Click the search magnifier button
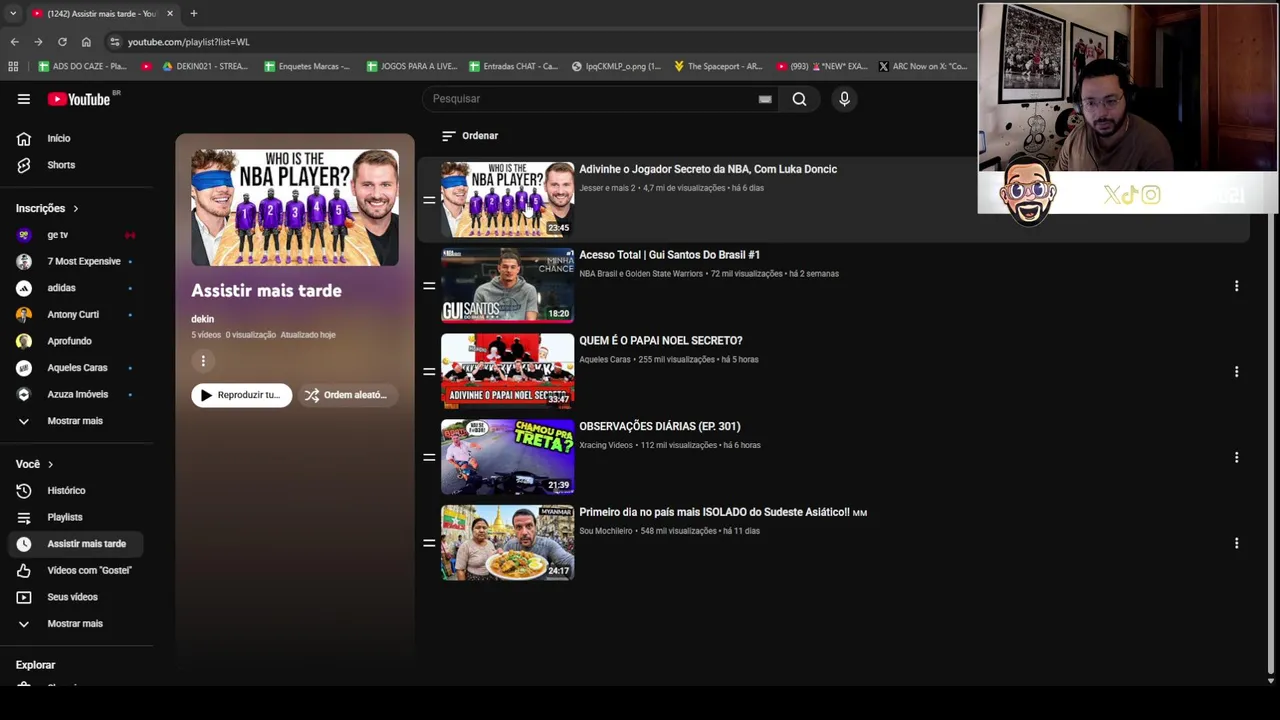The image size is (1280, 720). pos(799,99)
